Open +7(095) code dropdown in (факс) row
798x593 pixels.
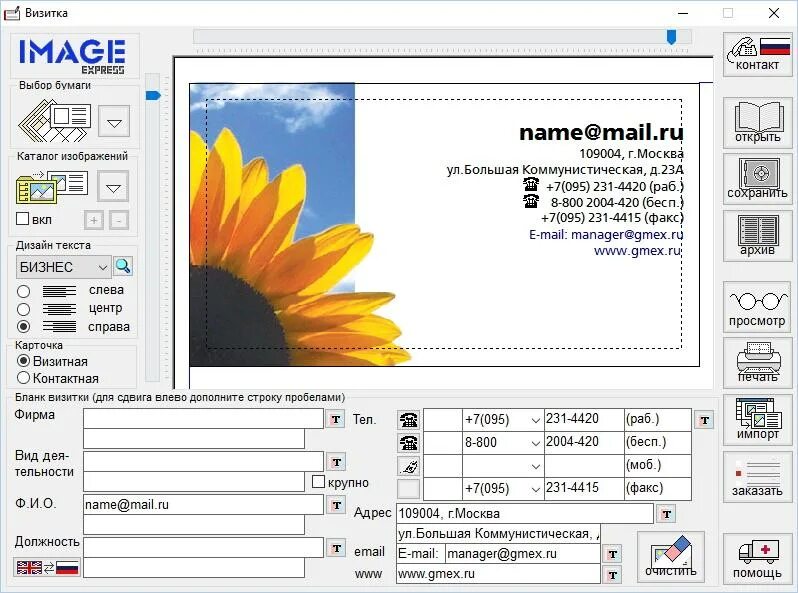point(535,489)
